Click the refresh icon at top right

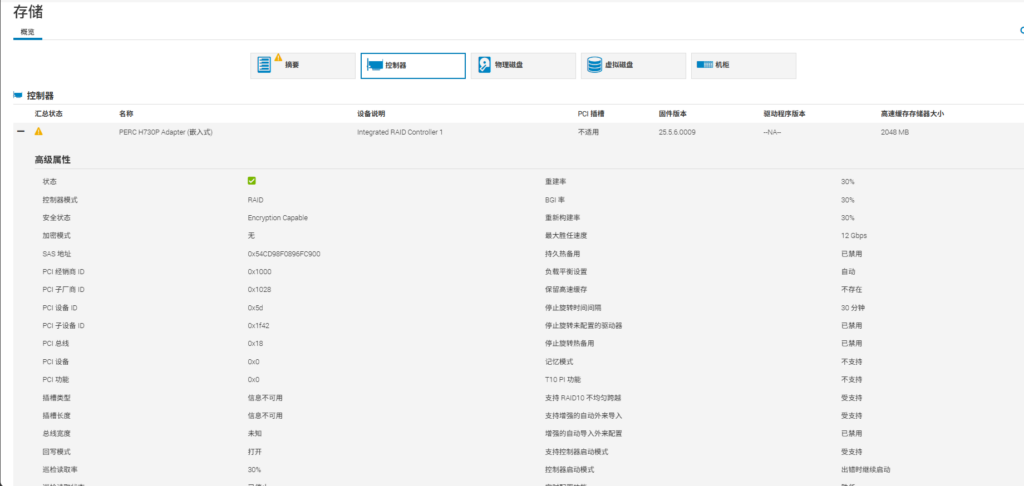point(1020,32)
